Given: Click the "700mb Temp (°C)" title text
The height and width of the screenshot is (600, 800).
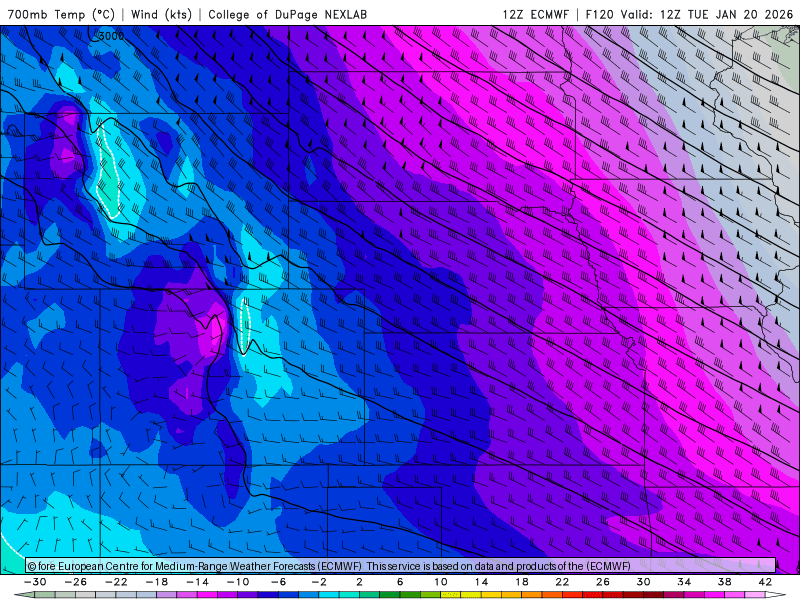Looking at the screenshot, I should (x=61, y=14).
